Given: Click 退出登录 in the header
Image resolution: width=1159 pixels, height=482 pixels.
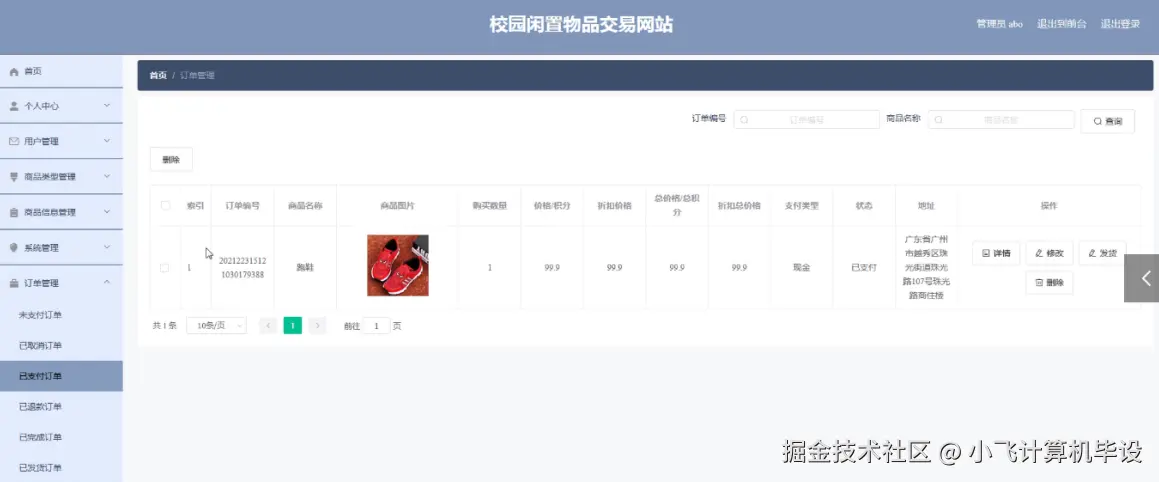Looking at the screenshot, I should click(x=1120, y=24).
